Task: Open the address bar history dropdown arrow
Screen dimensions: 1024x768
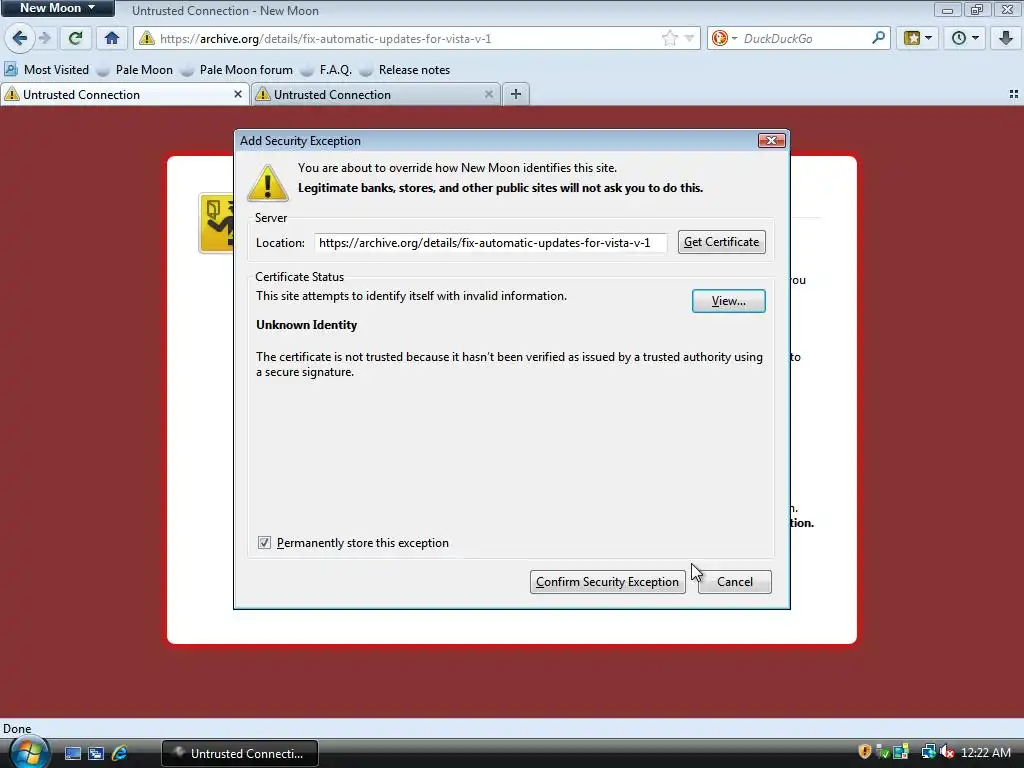Action: point(689,39)
